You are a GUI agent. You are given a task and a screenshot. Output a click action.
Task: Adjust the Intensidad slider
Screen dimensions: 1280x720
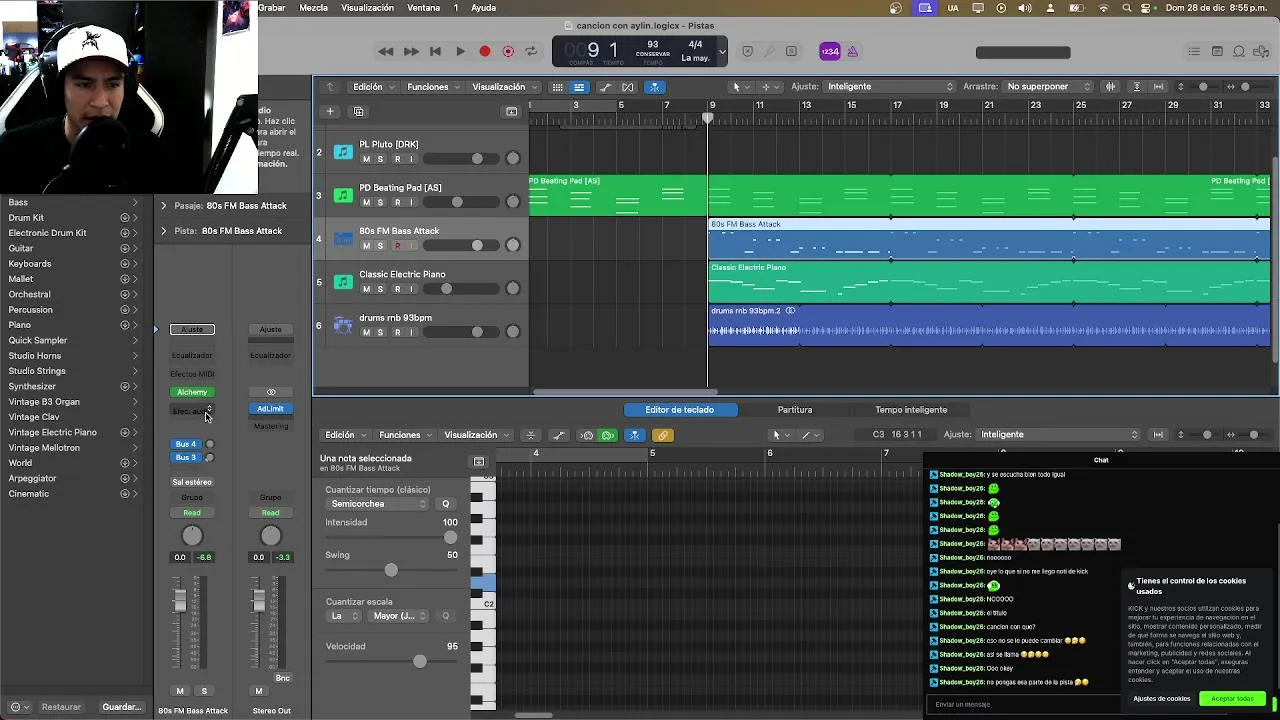click(x=391, y=537)
